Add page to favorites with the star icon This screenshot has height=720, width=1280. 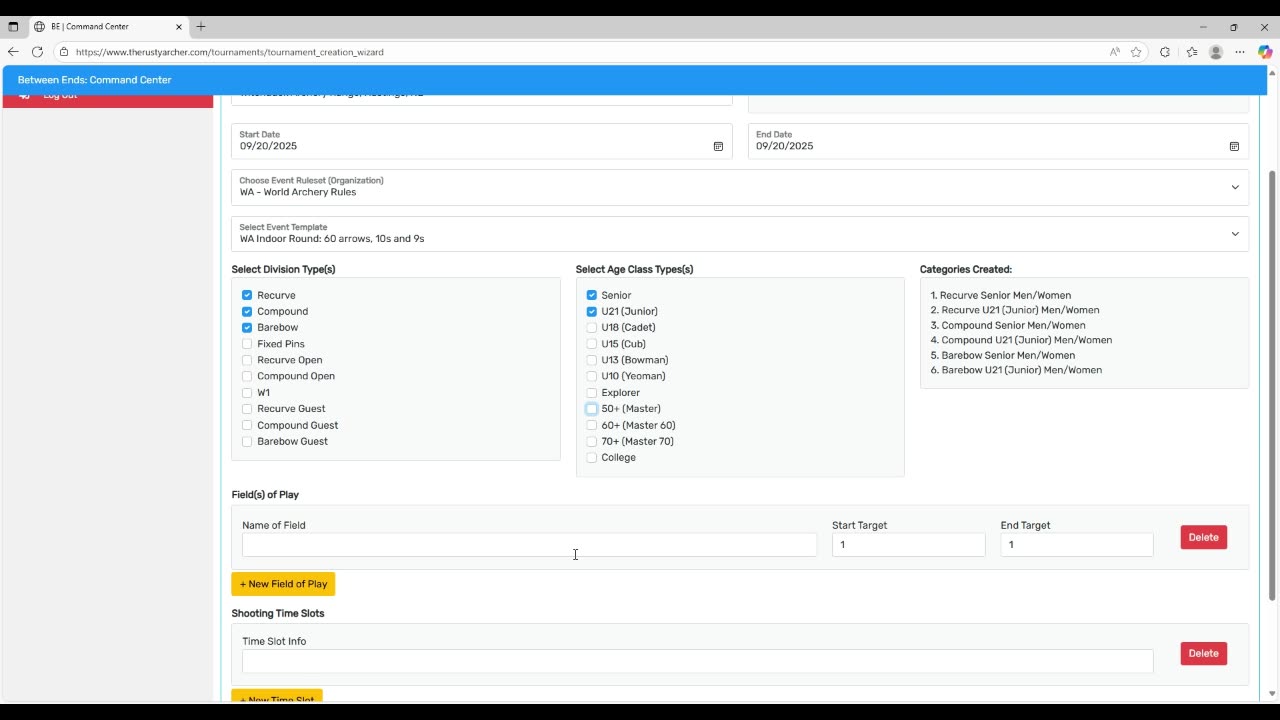point(1136,52)
